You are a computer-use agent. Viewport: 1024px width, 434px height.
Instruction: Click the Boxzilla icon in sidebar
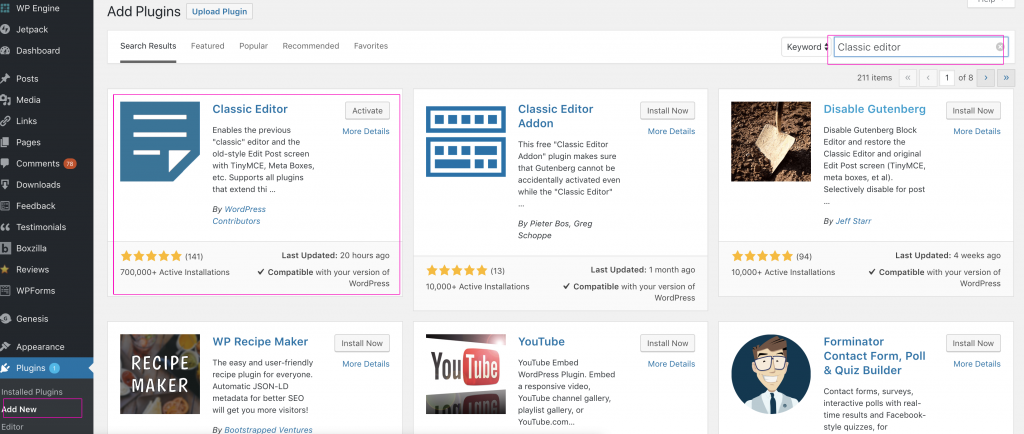[5, 248]
